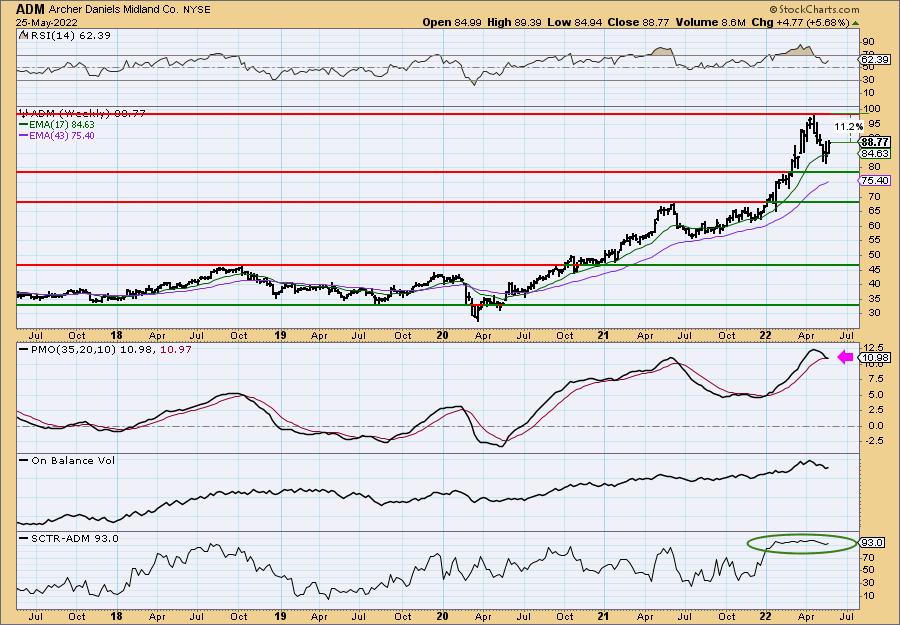Select the ADM (Weekly) price legend
The image size is (900, 625).
pyautogui.click(x=86, y=114)
